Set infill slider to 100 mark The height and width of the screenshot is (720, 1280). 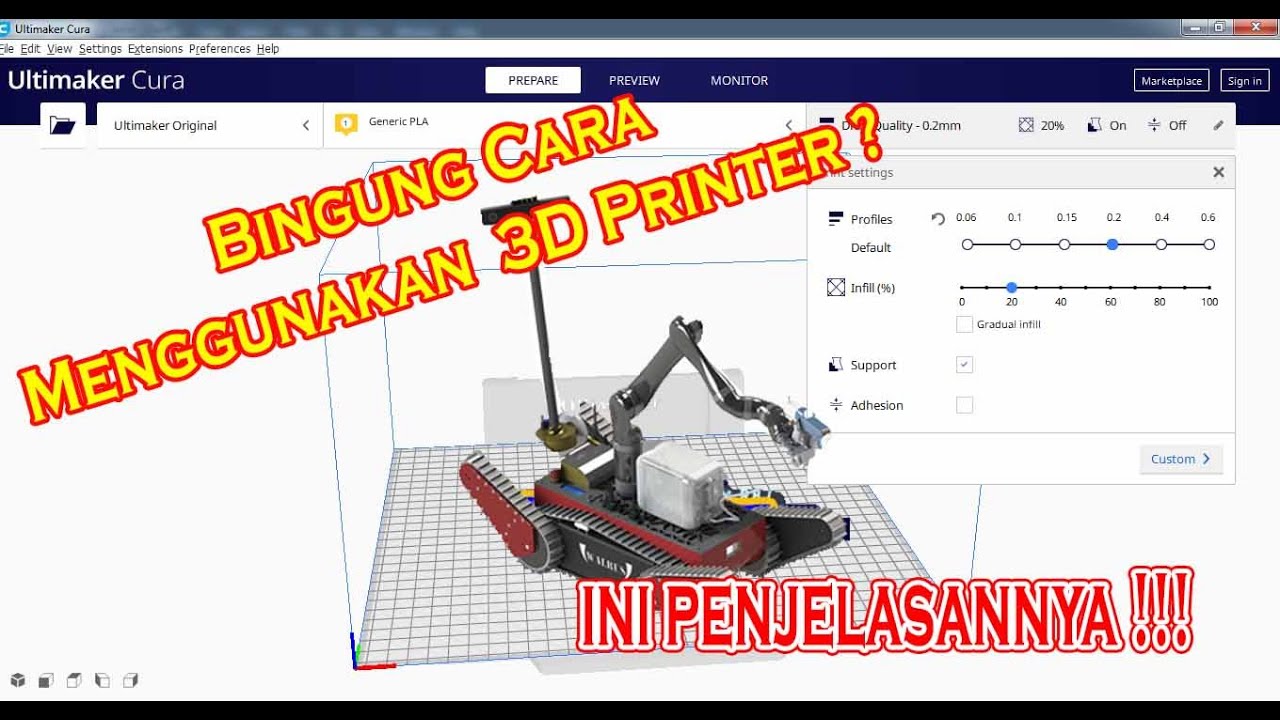tap(1210, 287)
